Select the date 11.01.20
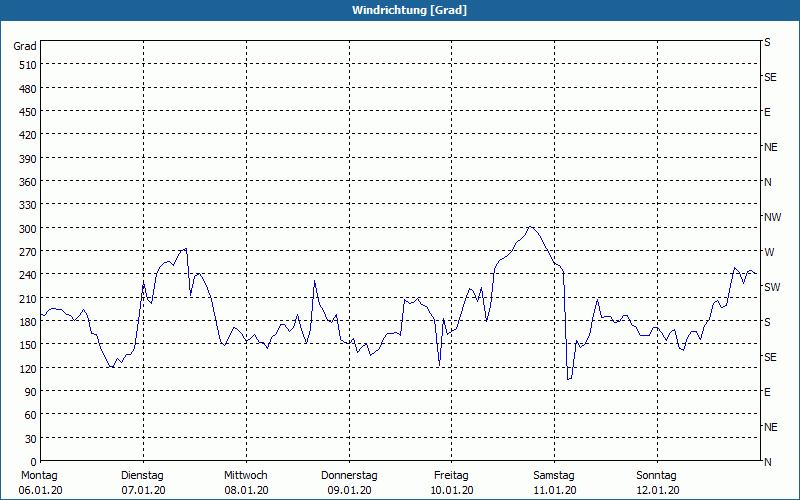 (x=555, y=490)
